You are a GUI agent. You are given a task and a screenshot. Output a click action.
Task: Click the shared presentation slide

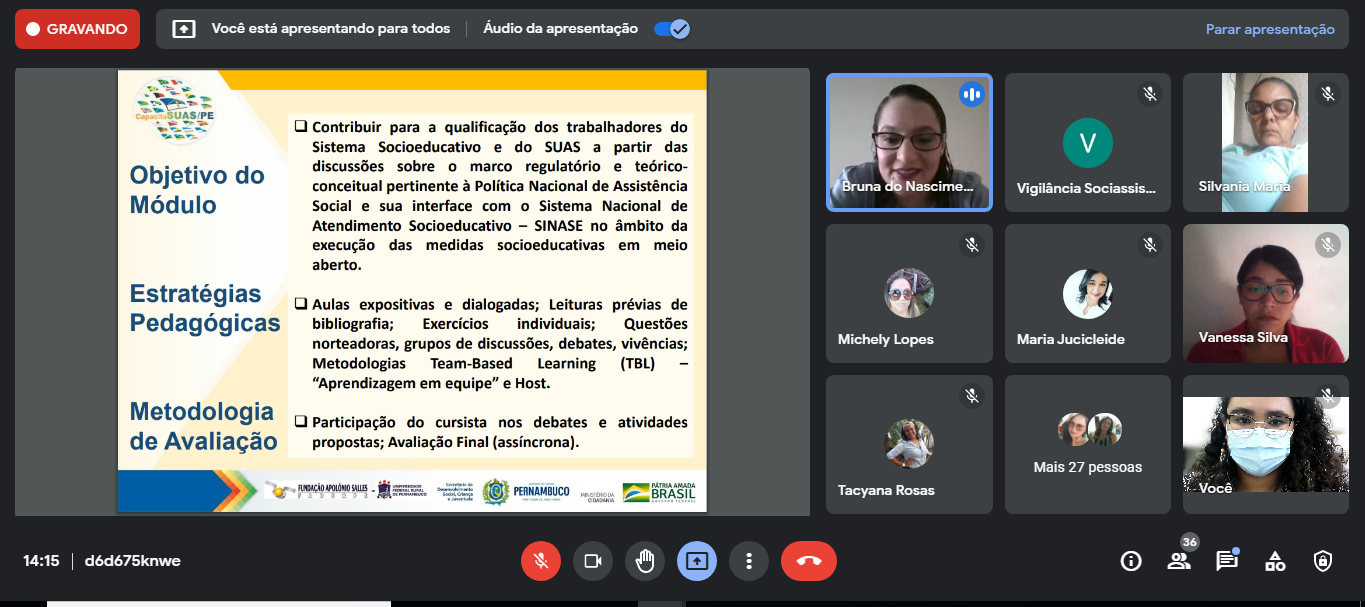click(412, 291)
